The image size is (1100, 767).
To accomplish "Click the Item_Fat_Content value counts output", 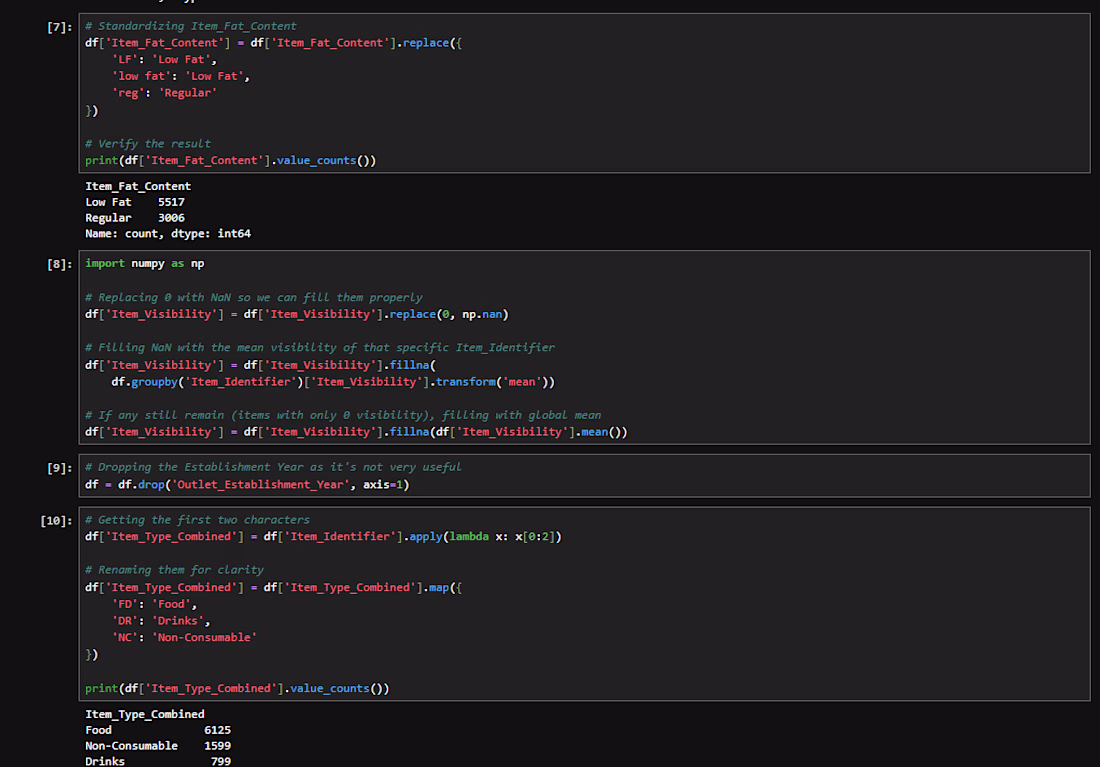I will pos(168,210).
